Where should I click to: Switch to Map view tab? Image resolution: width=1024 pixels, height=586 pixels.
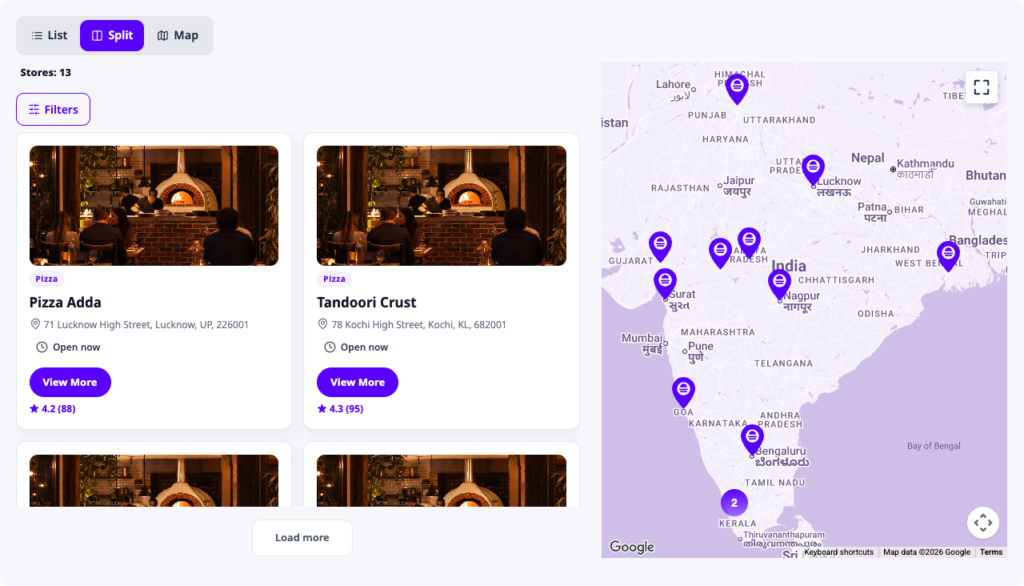point(178,35)
